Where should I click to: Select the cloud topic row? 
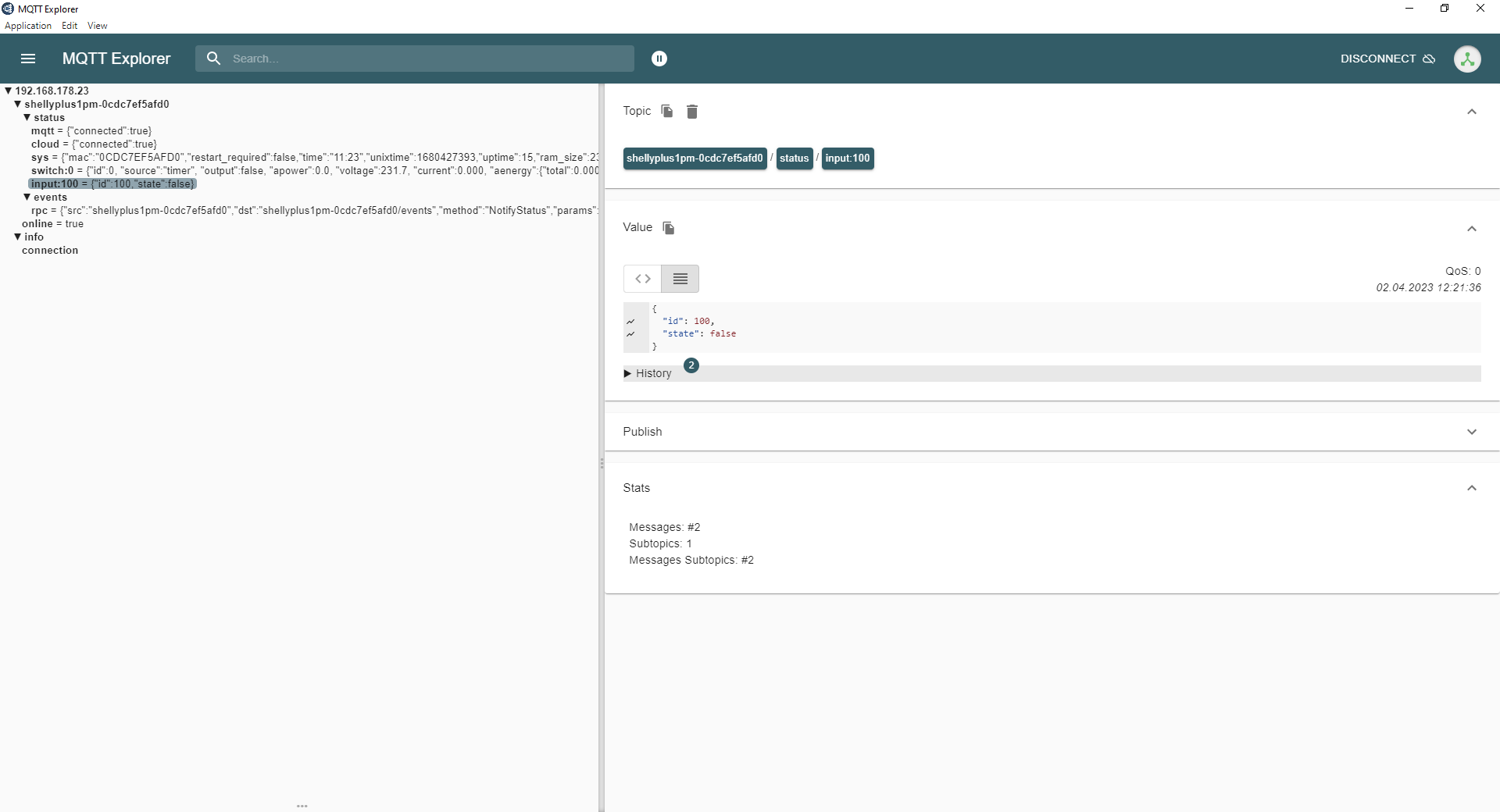tap(94, 144)
